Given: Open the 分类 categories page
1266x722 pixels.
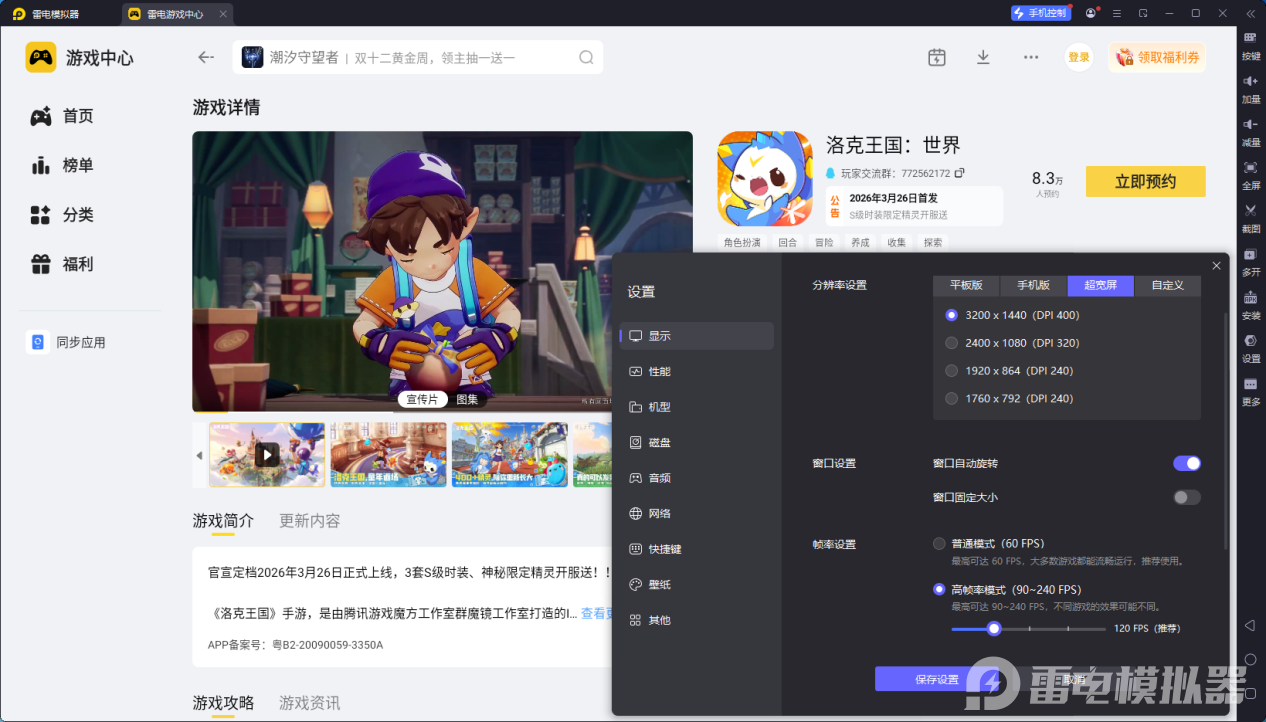Looking at the screenshot, I should pos(62,215).
